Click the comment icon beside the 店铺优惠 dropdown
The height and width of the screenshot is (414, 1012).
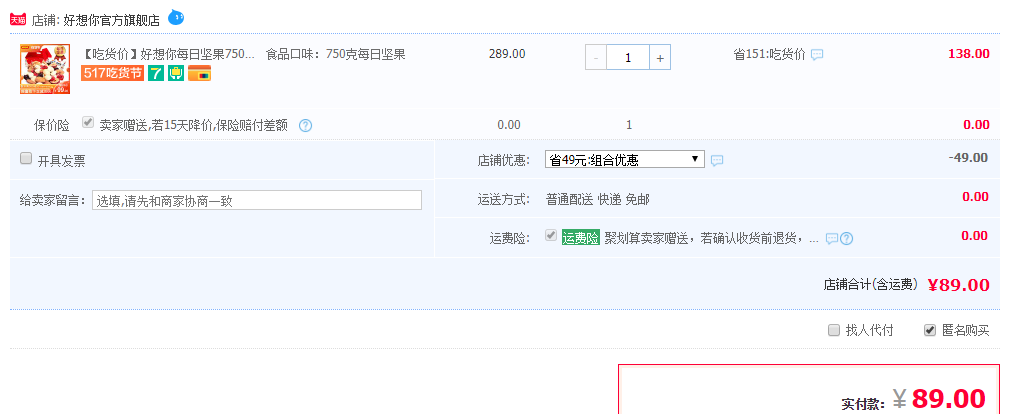717,160
